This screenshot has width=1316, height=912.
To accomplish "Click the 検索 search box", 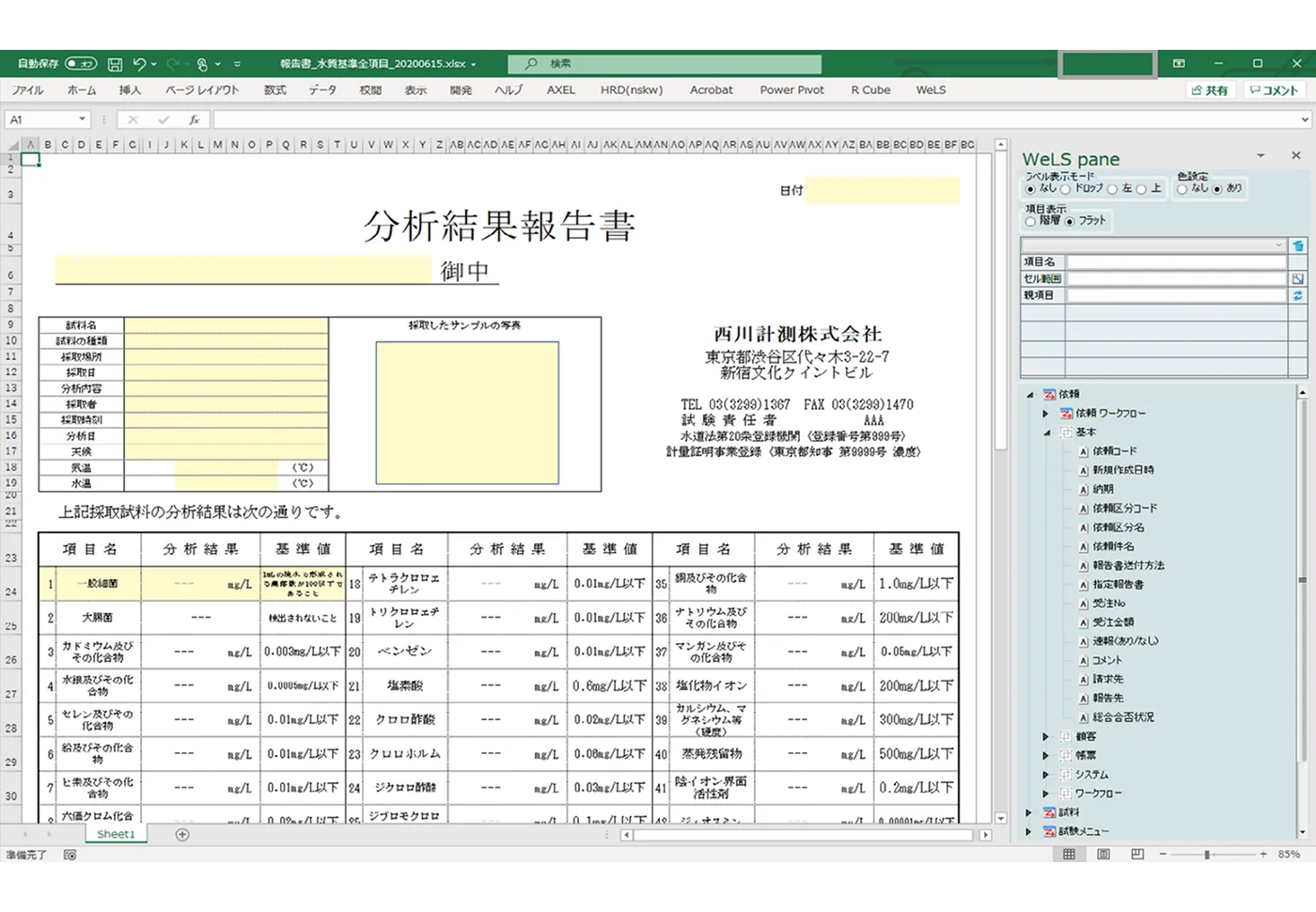I will [665, 64].
